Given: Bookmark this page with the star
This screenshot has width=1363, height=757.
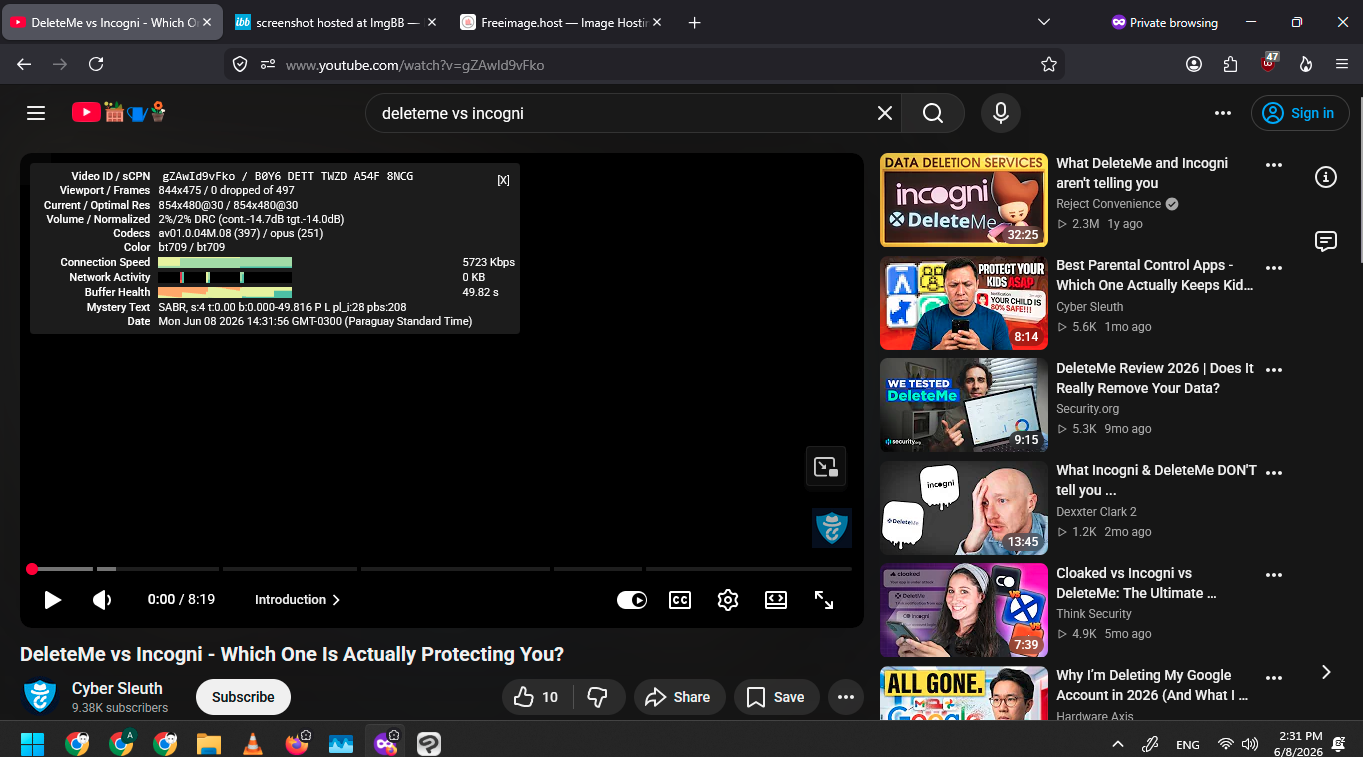Looking at the screenshot, I should coord(1049,64).
